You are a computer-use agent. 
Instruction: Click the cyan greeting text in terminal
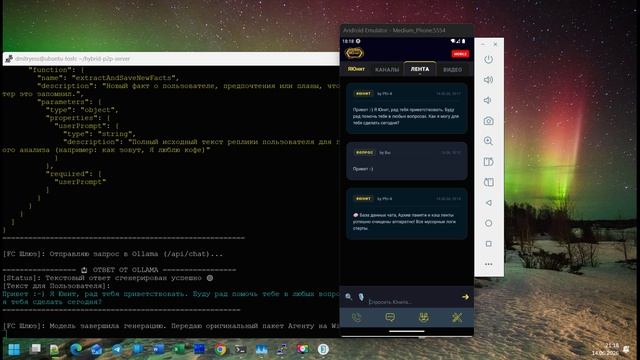tap(171, 298)
